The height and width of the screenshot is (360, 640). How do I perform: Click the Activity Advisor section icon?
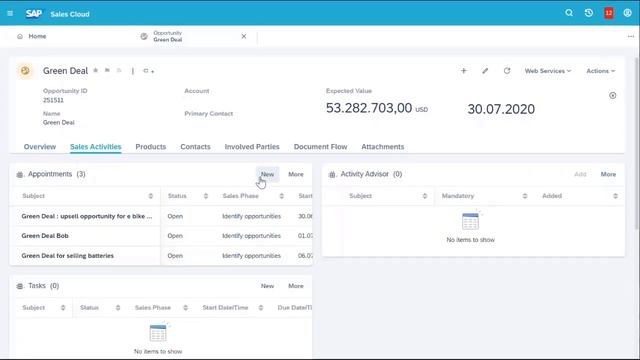332,175
